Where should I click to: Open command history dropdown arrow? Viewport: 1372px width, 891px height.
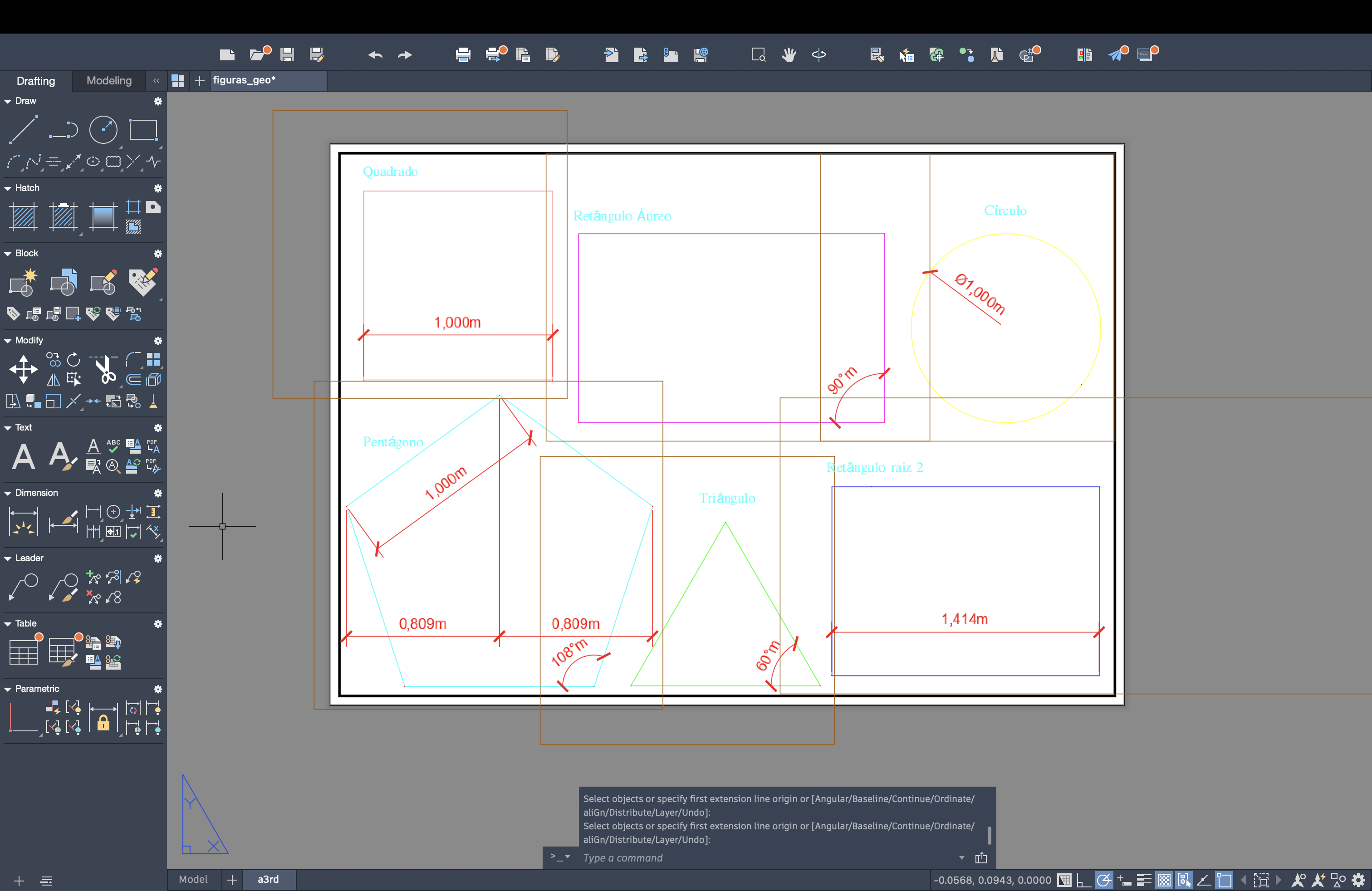click(961, 857)
